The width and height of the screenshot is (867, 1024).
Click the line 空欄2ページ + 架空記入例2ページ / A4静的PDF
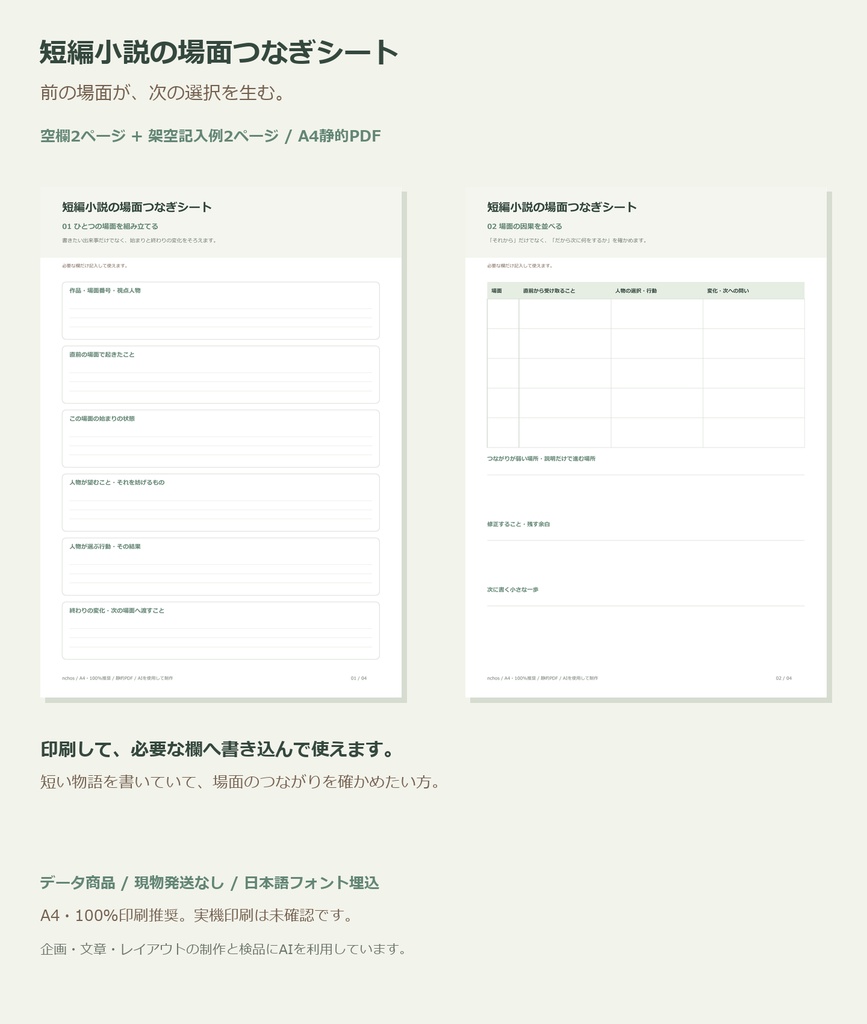pos(210,136)
